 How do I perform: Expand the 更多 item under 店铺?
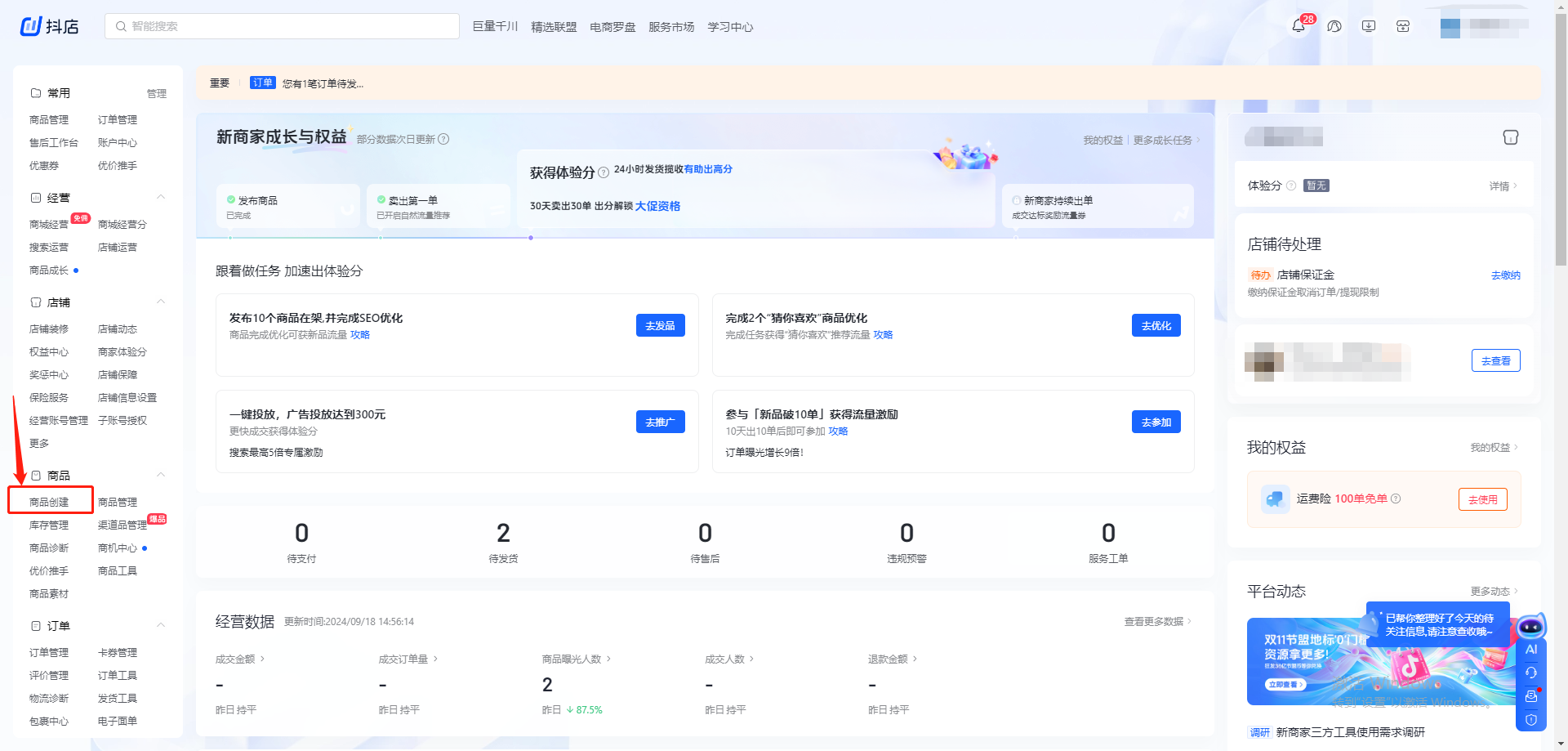(x=39, y=443)
